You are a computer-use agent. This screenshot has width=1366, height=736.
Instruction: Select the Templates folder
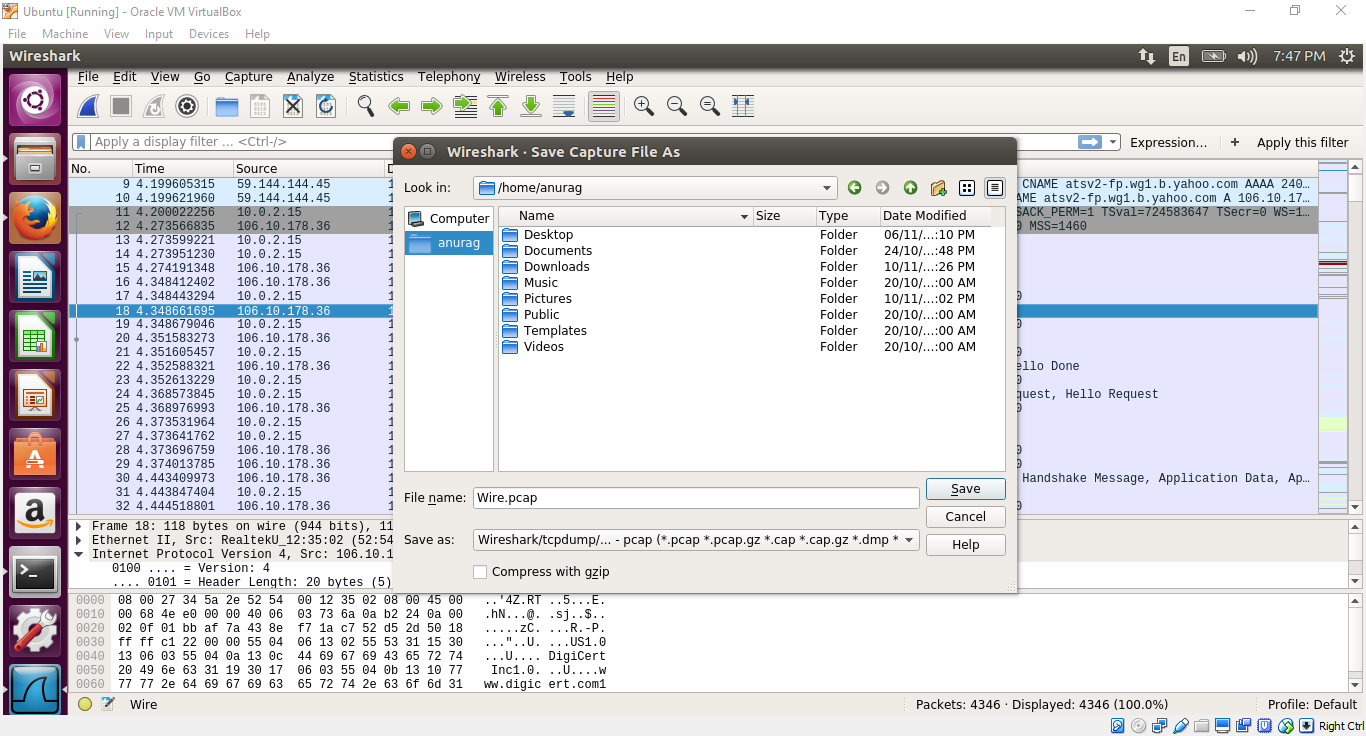555,331
